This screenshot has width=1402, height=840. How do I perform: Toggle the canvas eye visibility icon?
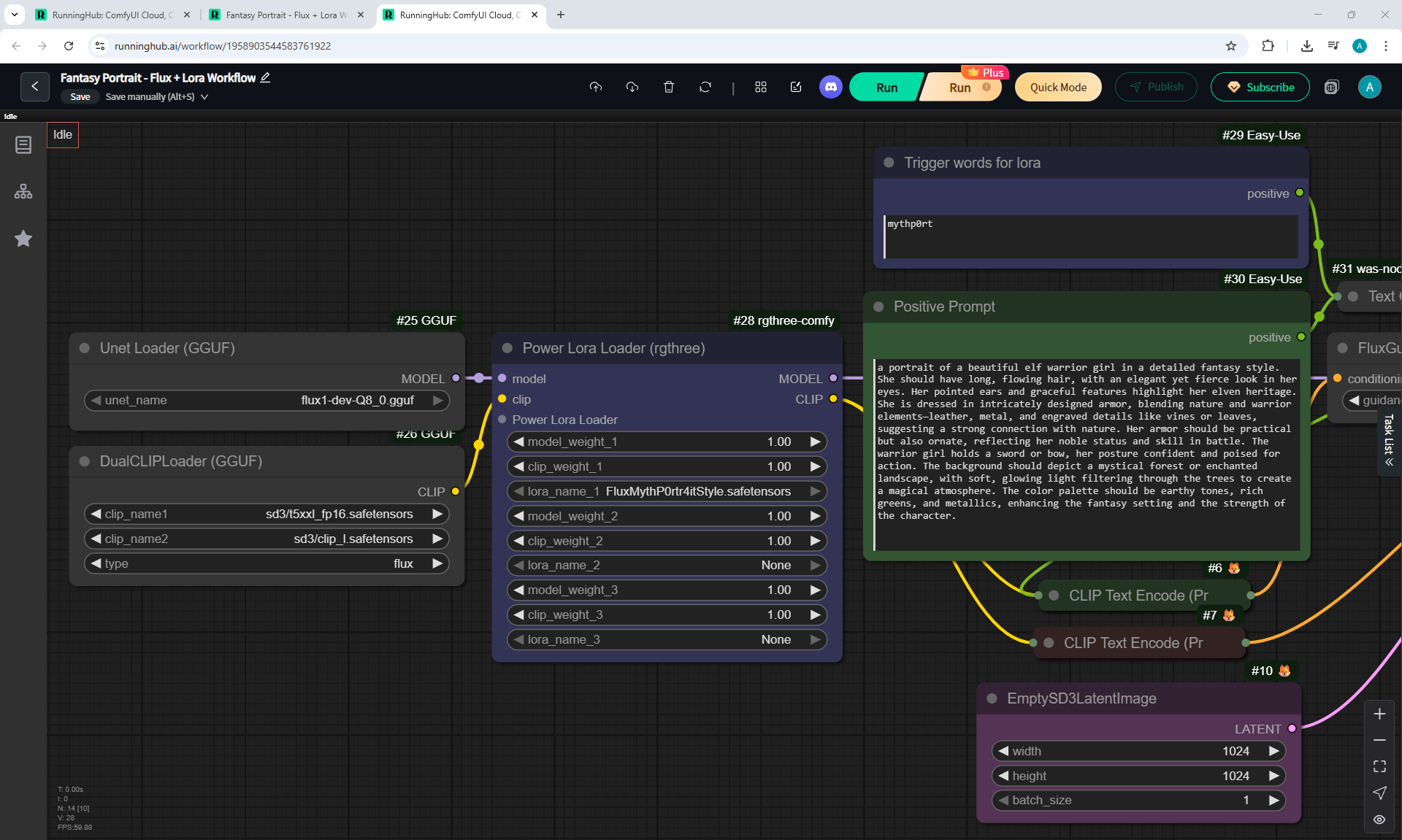[1379, 820]
